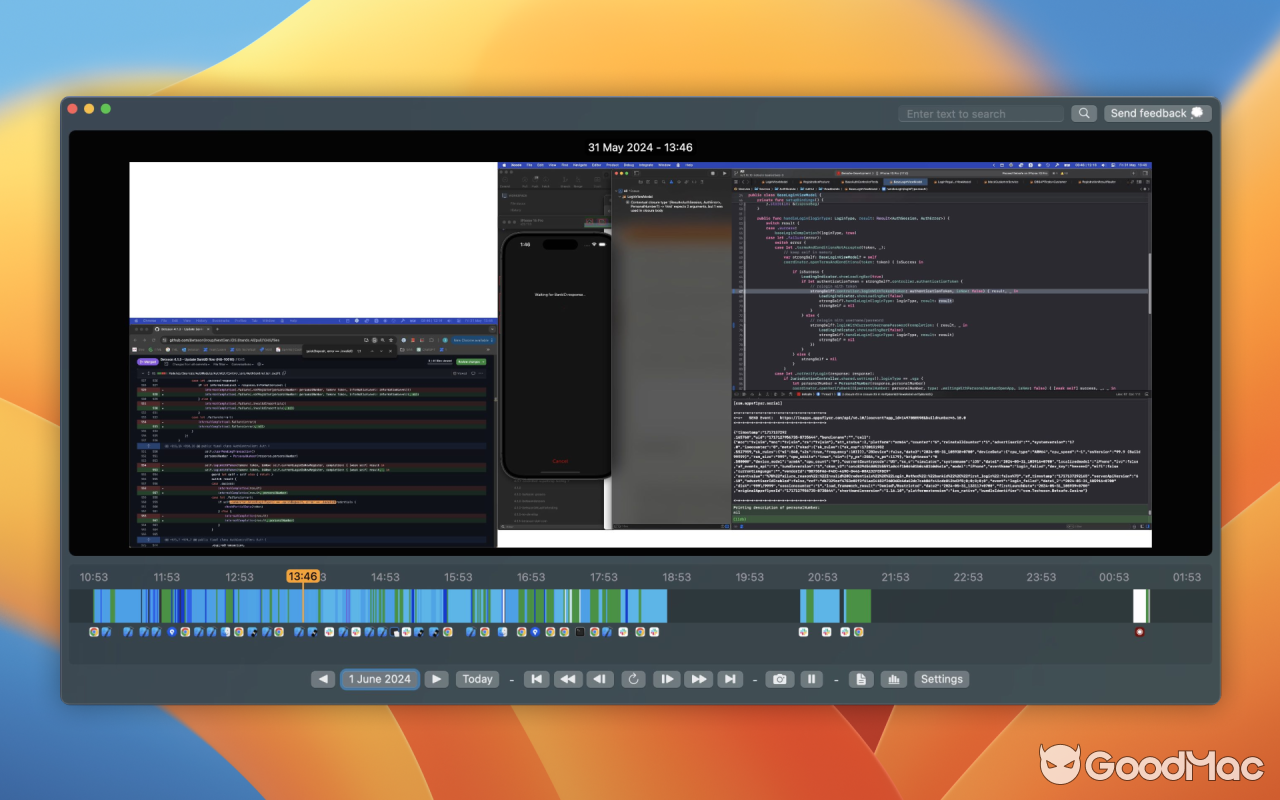Click the red record dot marker near 00:53
1280x800 pixels.
click(1139, 631)
